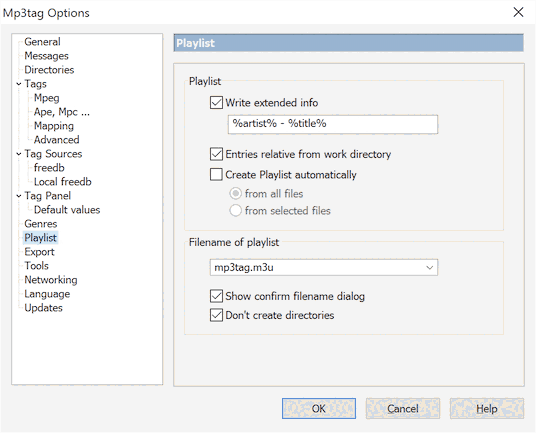Collapse the Tag Panel tree node

point(19,196)
